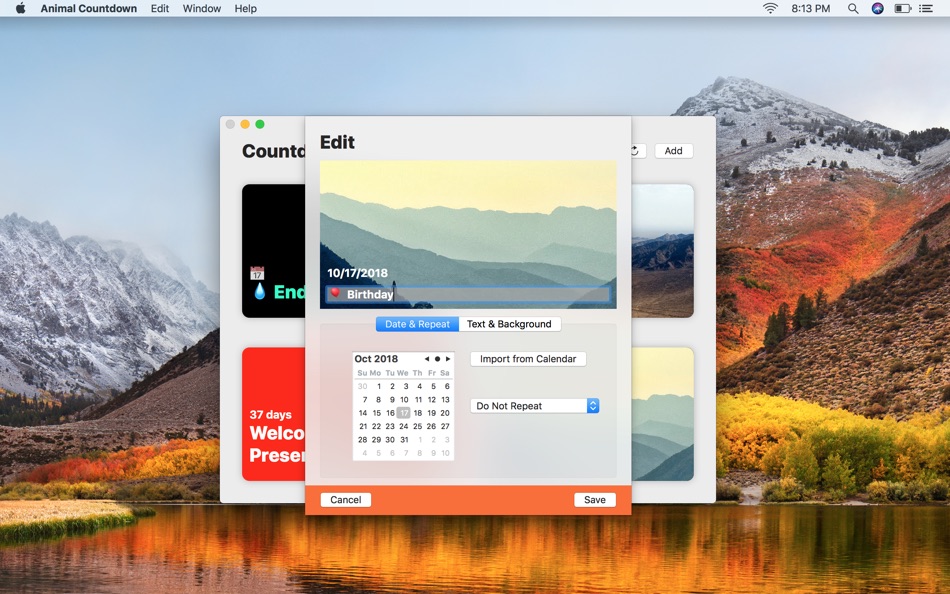Switch to Text & Background tab

click(509, 324)
